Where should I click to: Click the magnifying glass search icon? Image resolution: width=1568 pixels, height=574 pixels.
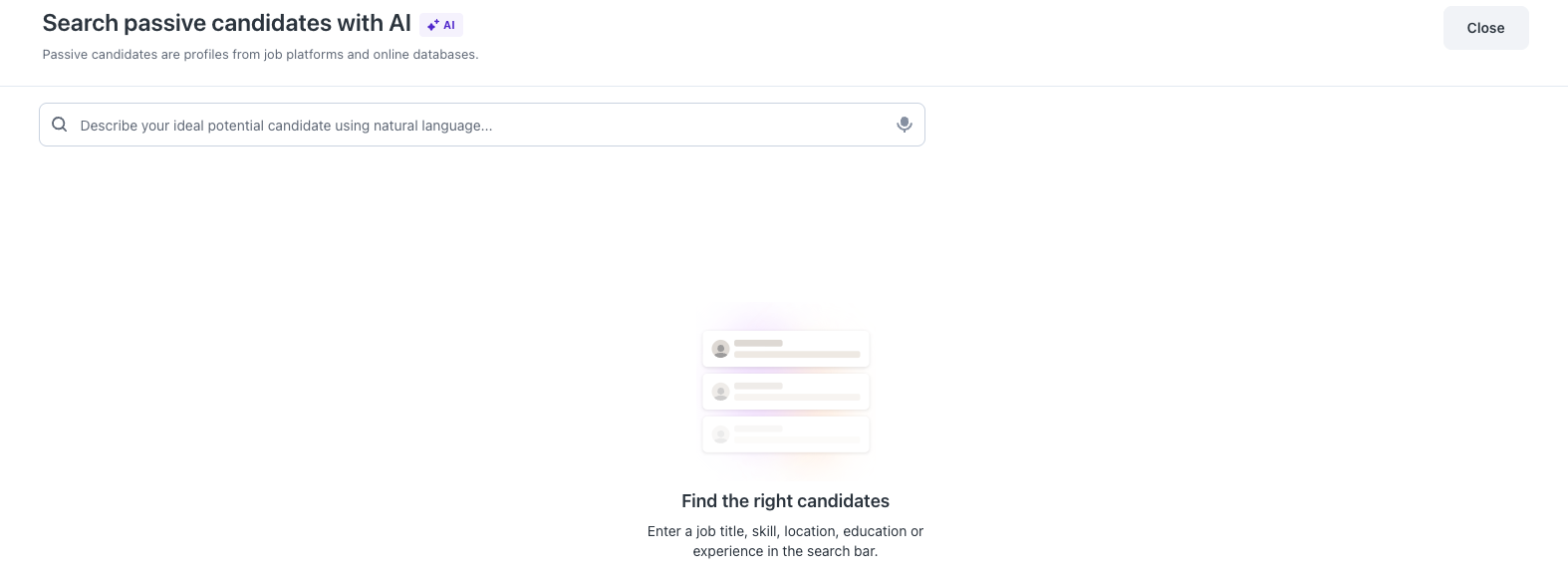coord(60,125)
